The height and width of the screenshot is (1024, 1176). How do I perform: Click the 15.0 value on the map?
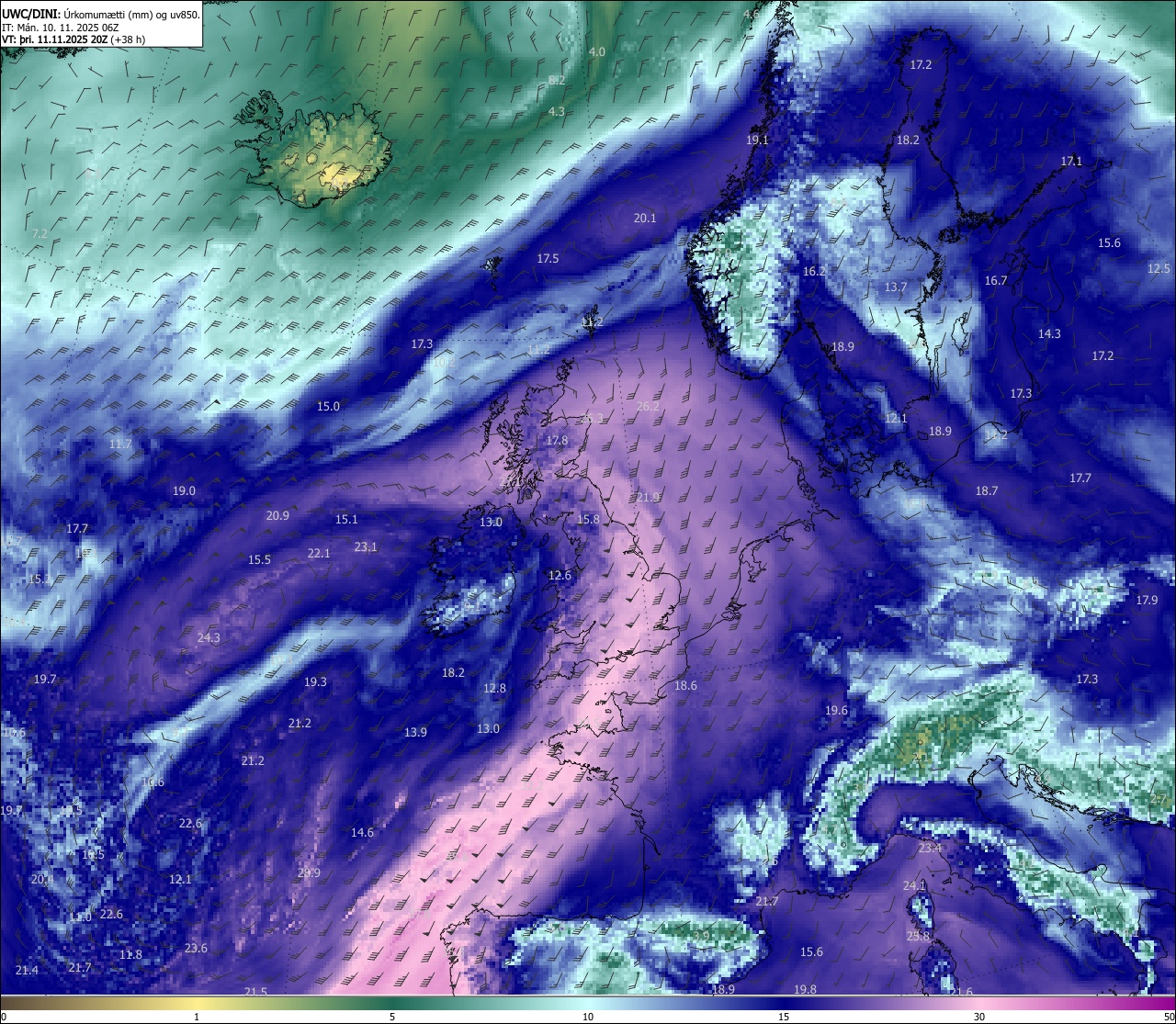click(328, 406)
